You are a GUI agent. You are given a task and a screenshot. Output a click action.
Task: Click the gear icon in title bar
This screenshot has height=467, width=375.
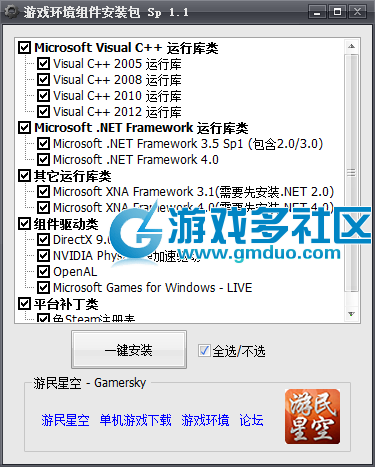(x=11, y=12)
